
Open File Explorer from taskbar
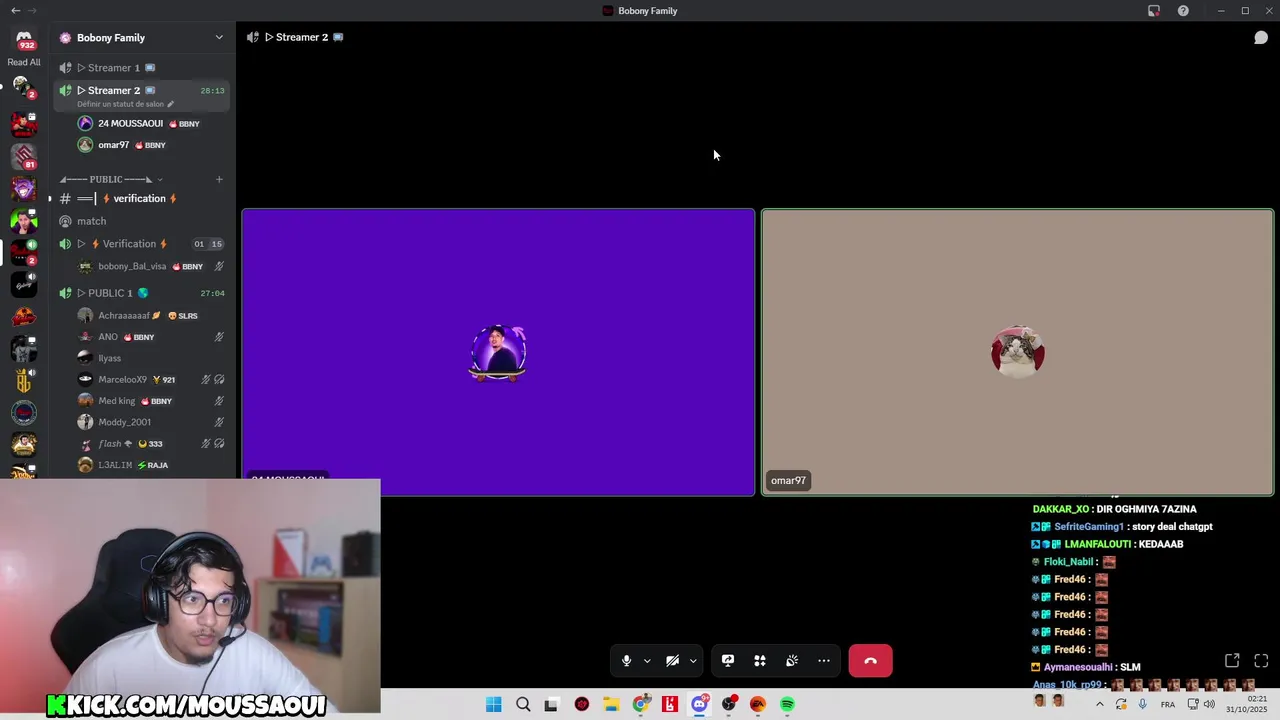611,704
